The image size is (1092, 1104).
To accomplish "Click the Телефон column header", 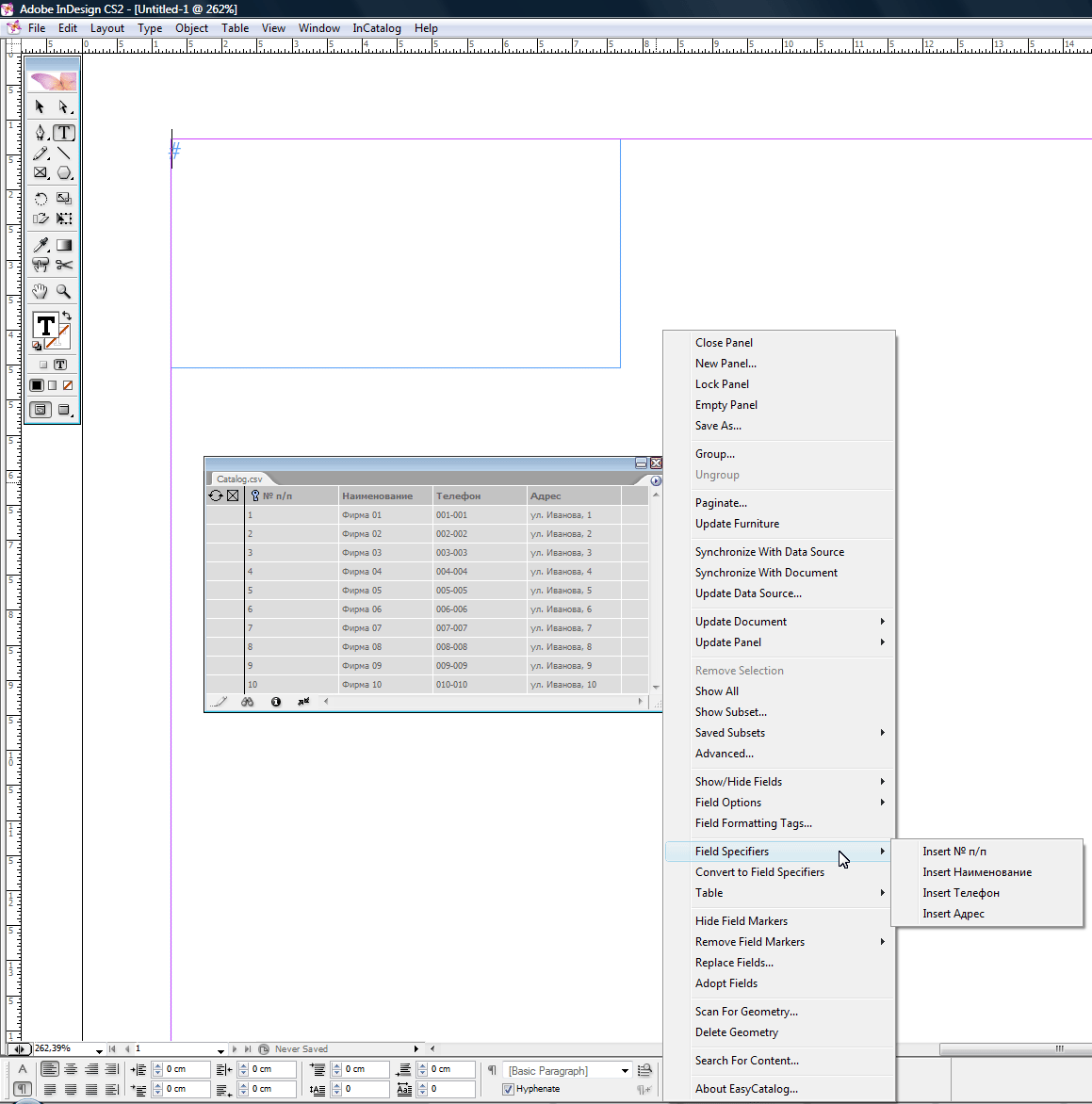I will pyautogui.click(x=480, y=495).
